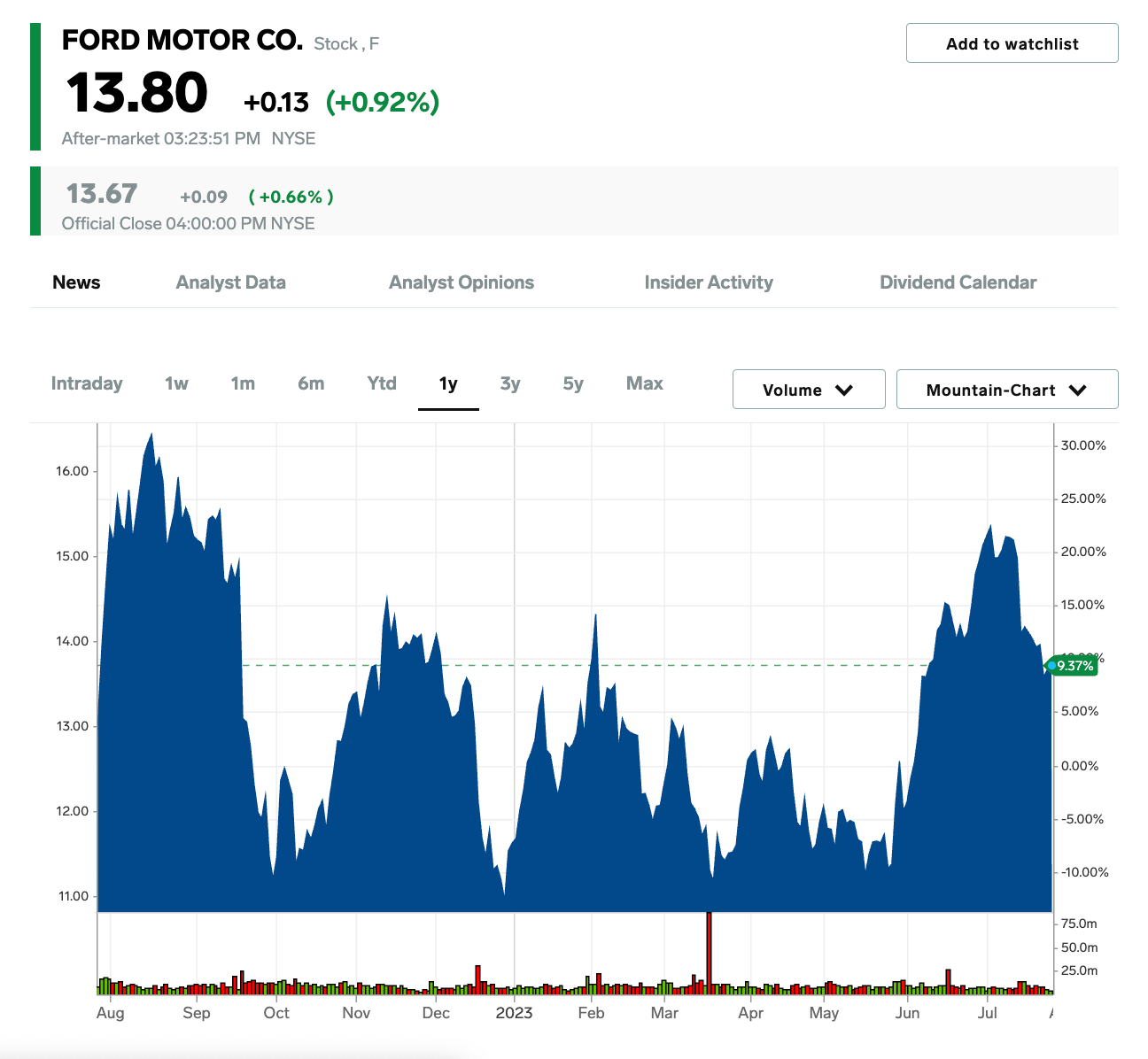
Task: Click the Apr label on the x-axis
Action: pyautogui.click(x=750, y=1013)
